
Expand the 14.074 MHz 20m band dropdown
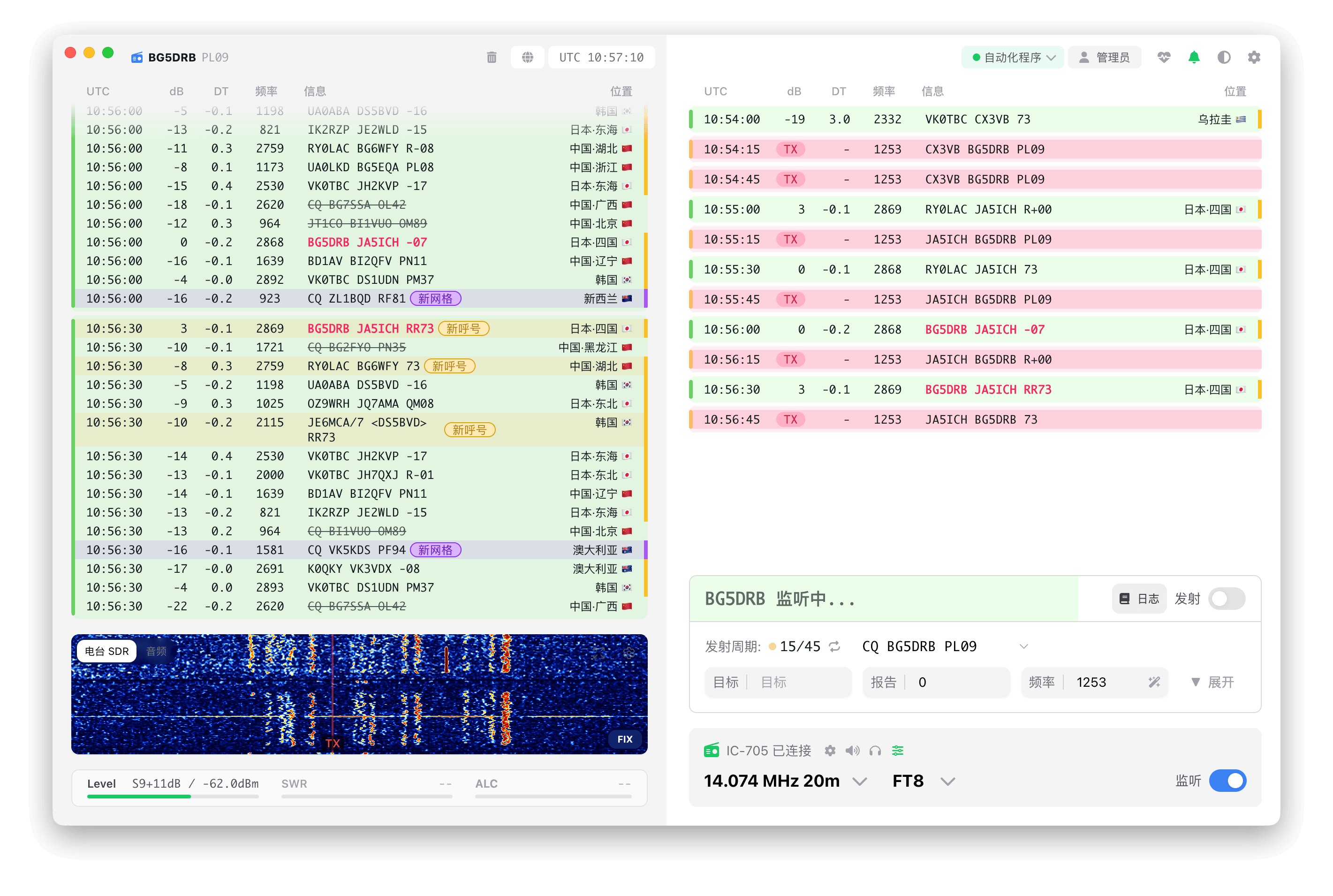click(859, 781)
